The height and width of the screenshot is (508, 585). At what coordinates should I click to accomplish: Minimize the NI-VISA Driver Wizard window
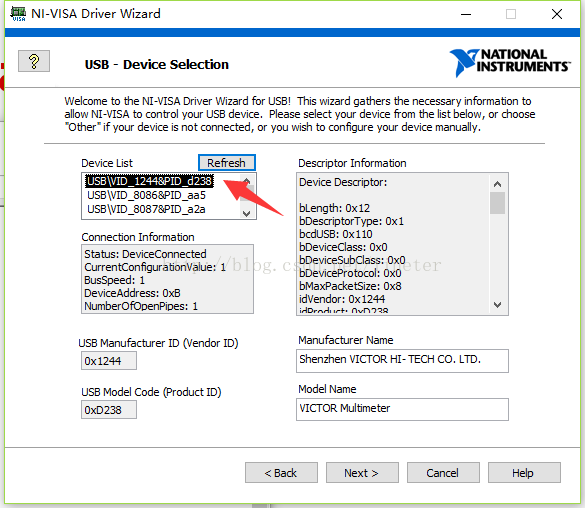click(x=466, y=14)
